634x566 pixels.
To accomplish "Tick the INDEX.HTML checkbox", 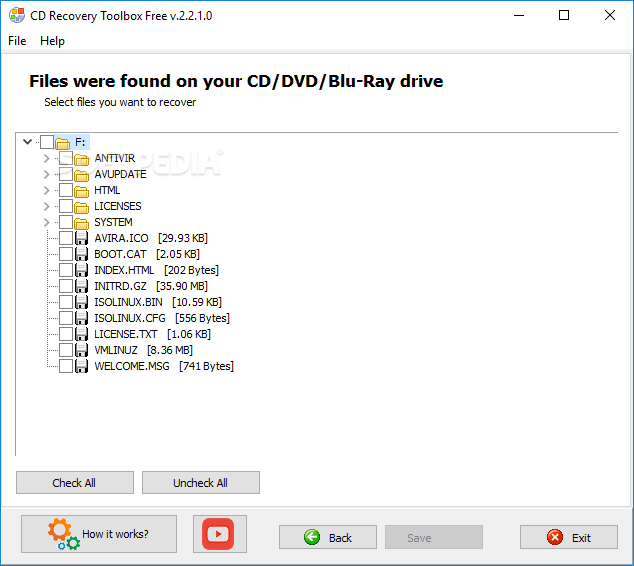I will coord(66,270).
